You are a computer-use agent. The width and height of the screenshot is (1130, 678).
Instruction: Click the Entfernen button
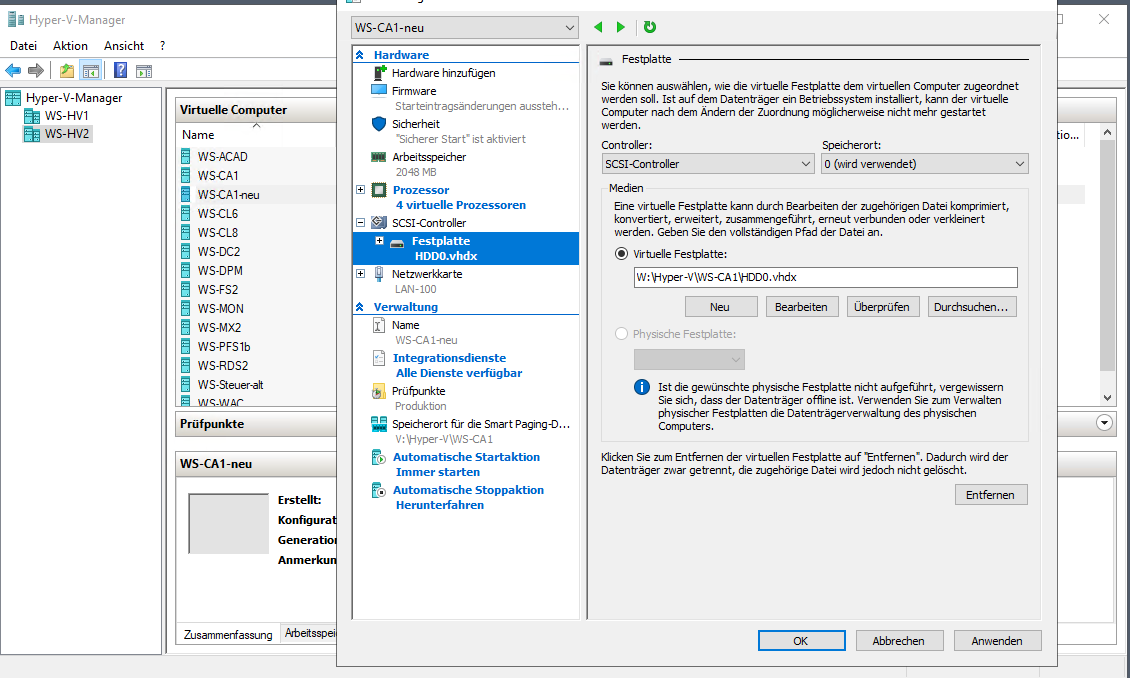point(991,495)
